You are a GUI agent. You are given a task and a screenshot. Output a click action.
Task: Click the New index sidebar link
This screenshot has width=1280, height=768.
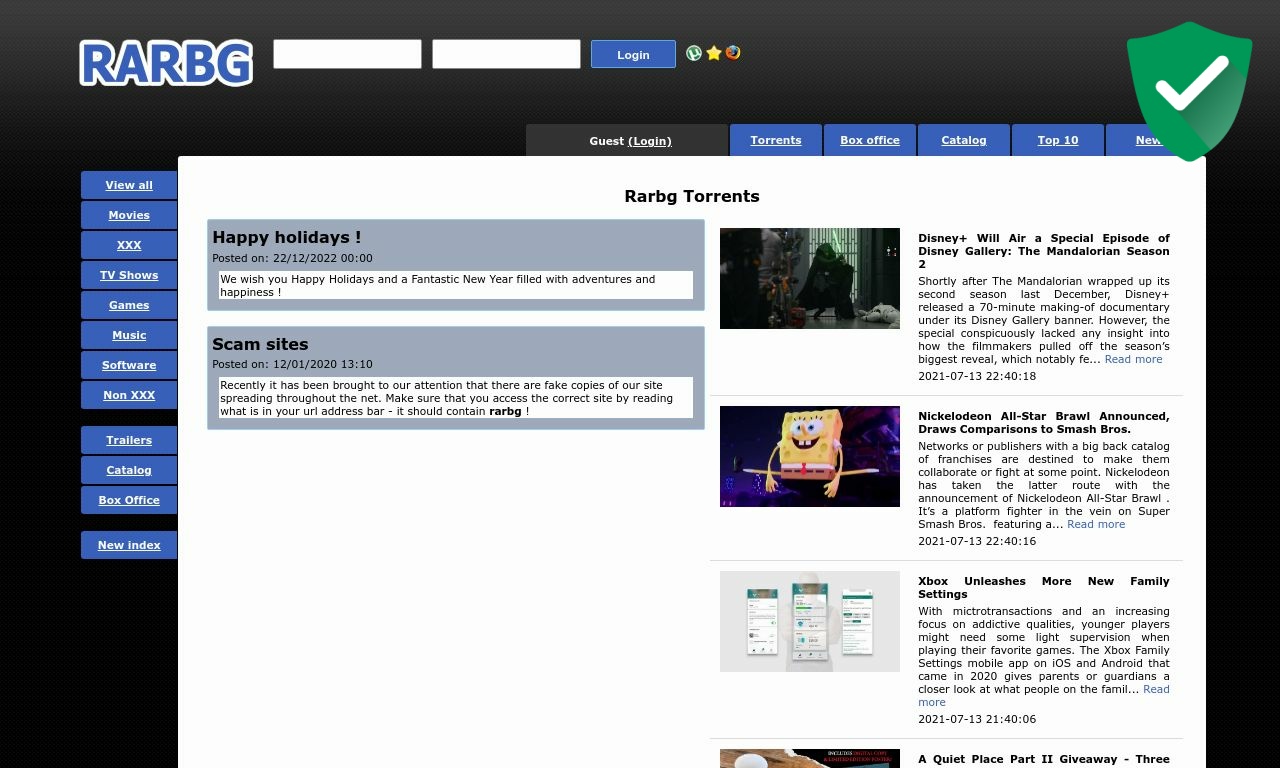129,545
